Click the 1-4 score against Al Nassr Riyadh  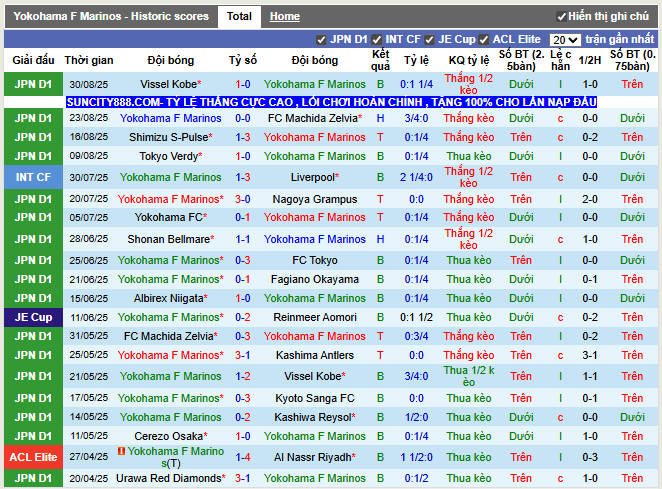click(x=243, y=457)
